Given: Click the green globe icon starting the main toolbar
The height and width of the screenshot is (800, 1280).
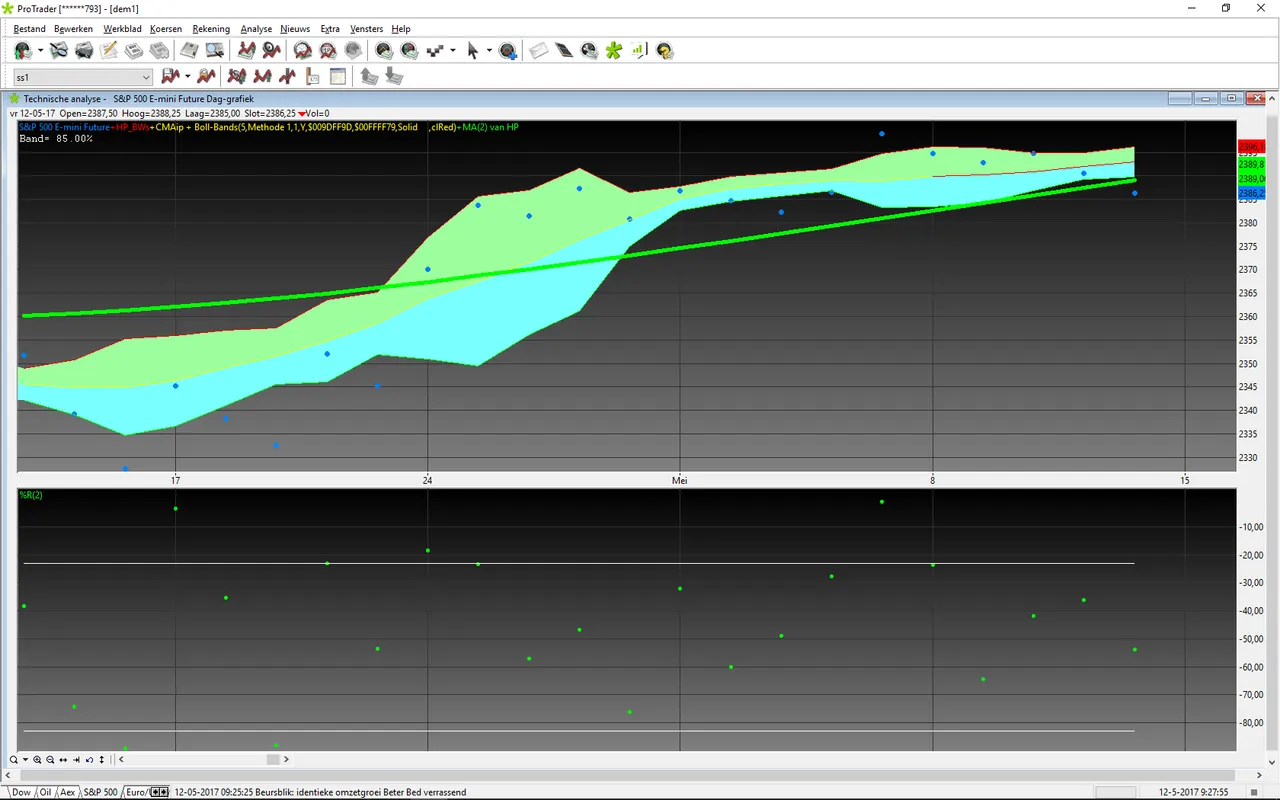Looking at the screenshot, I should tap(23, 50).
